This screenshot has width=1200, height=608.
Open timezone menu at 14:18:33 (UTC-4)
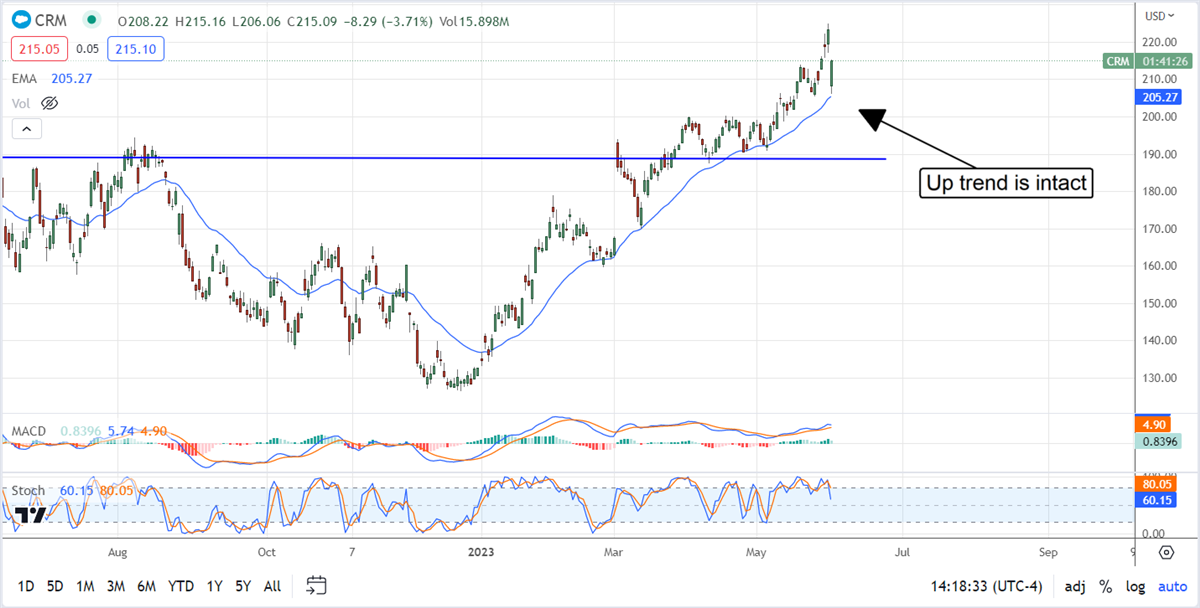pyautogui.click(x=986, y=585)
